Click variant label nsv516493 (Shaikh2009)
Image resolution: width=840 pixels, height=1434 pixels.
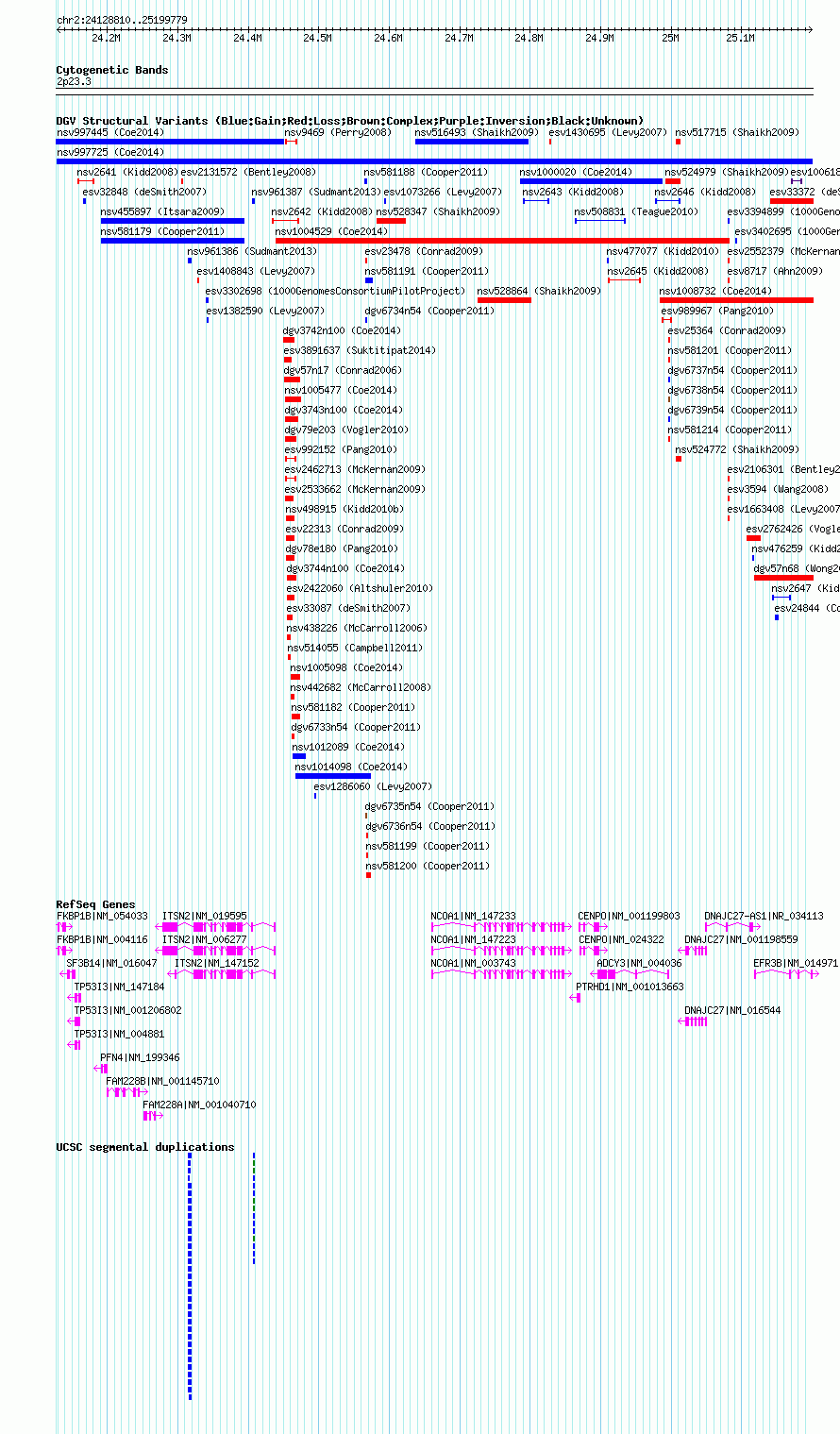click(477, 133)
